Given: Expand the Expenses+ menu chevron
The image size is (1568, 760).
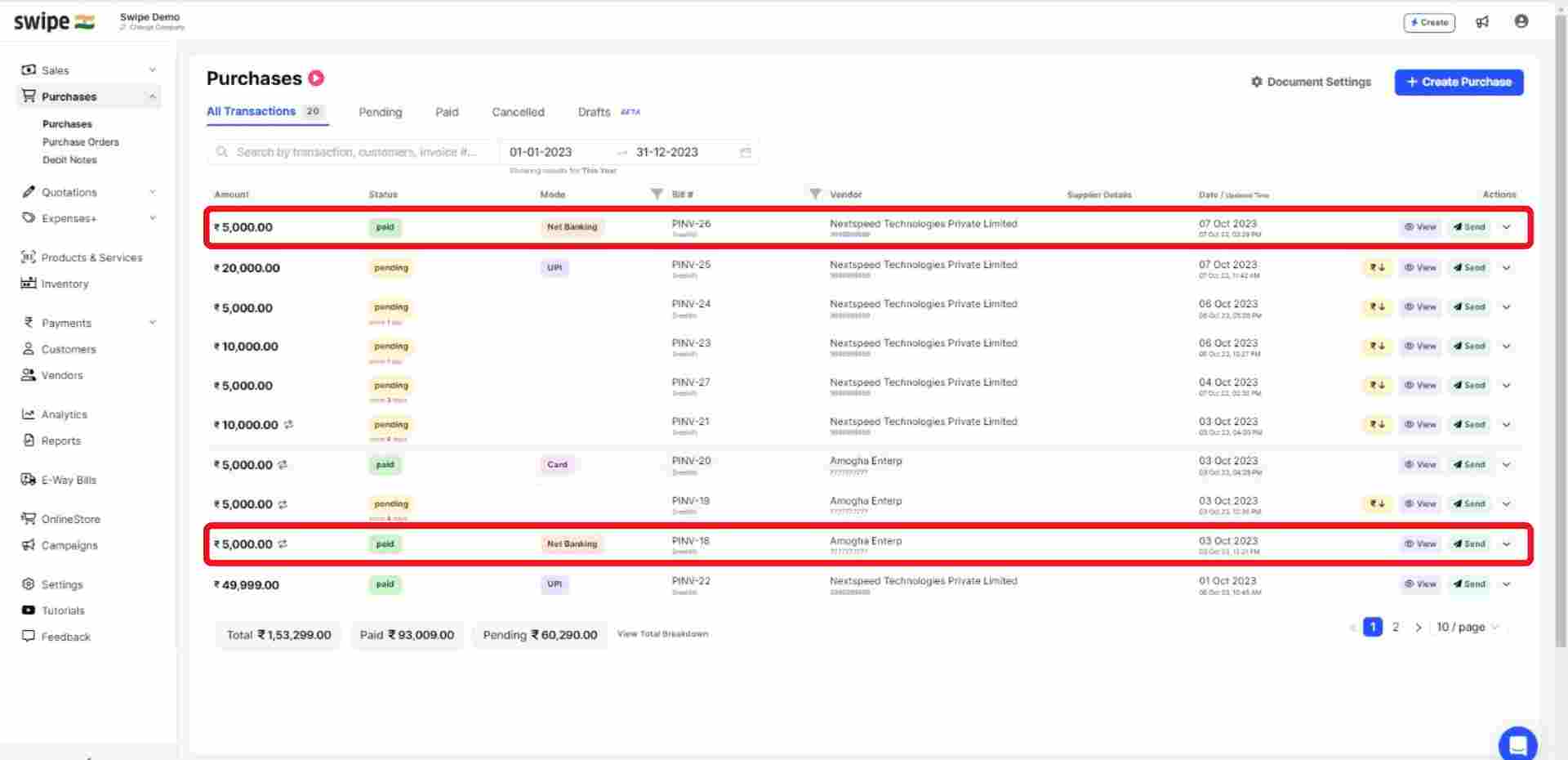Looking at the screenshot, I should (x=153, y=218).
